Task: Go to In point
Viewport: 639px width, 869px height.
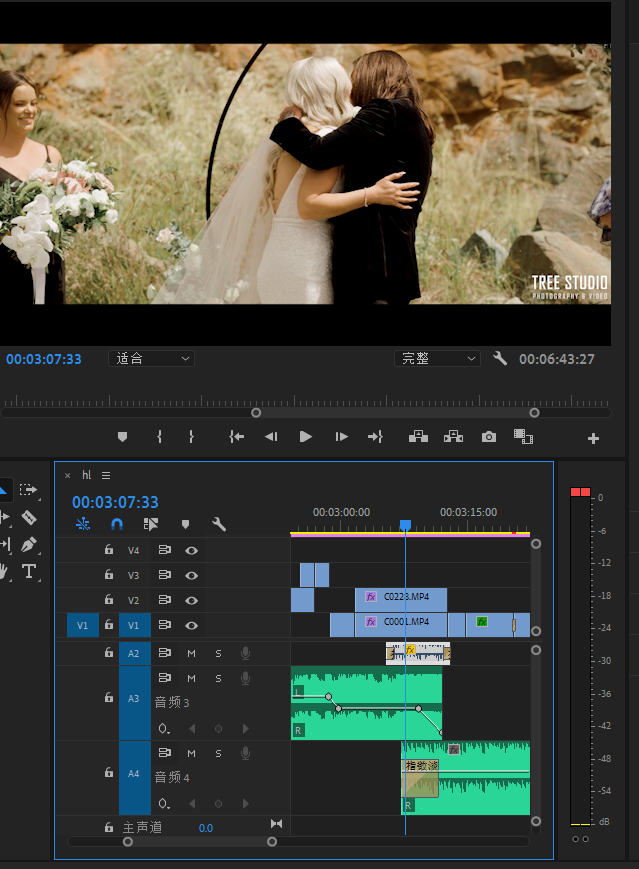Action: pos(237,437)
